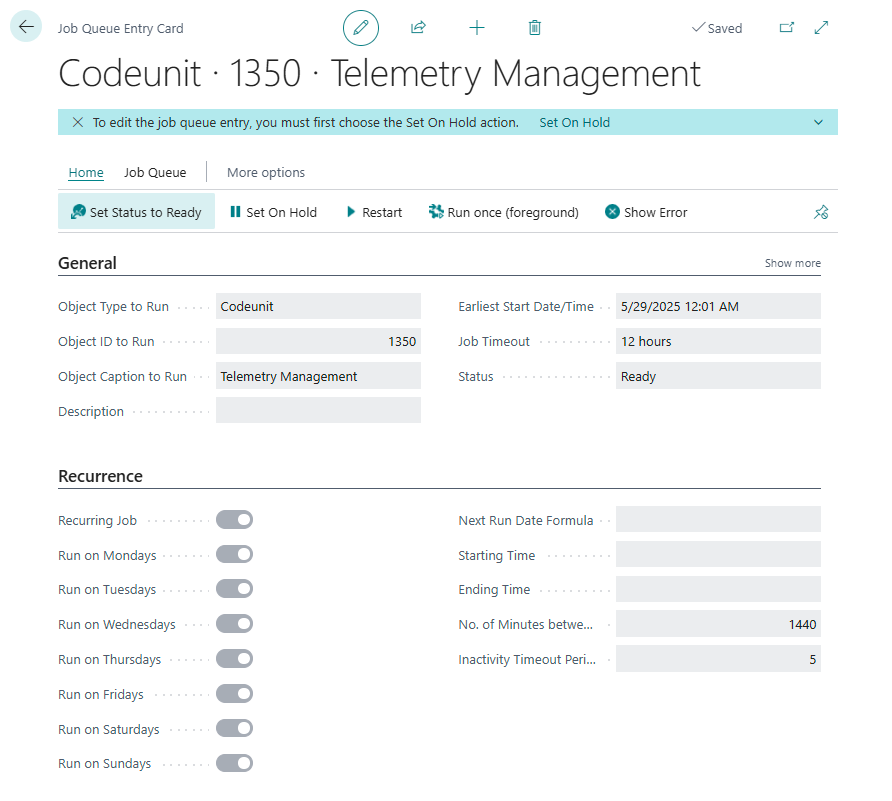Expand the notification bar chevron
The image size is (892, 801).
[818, 122]
